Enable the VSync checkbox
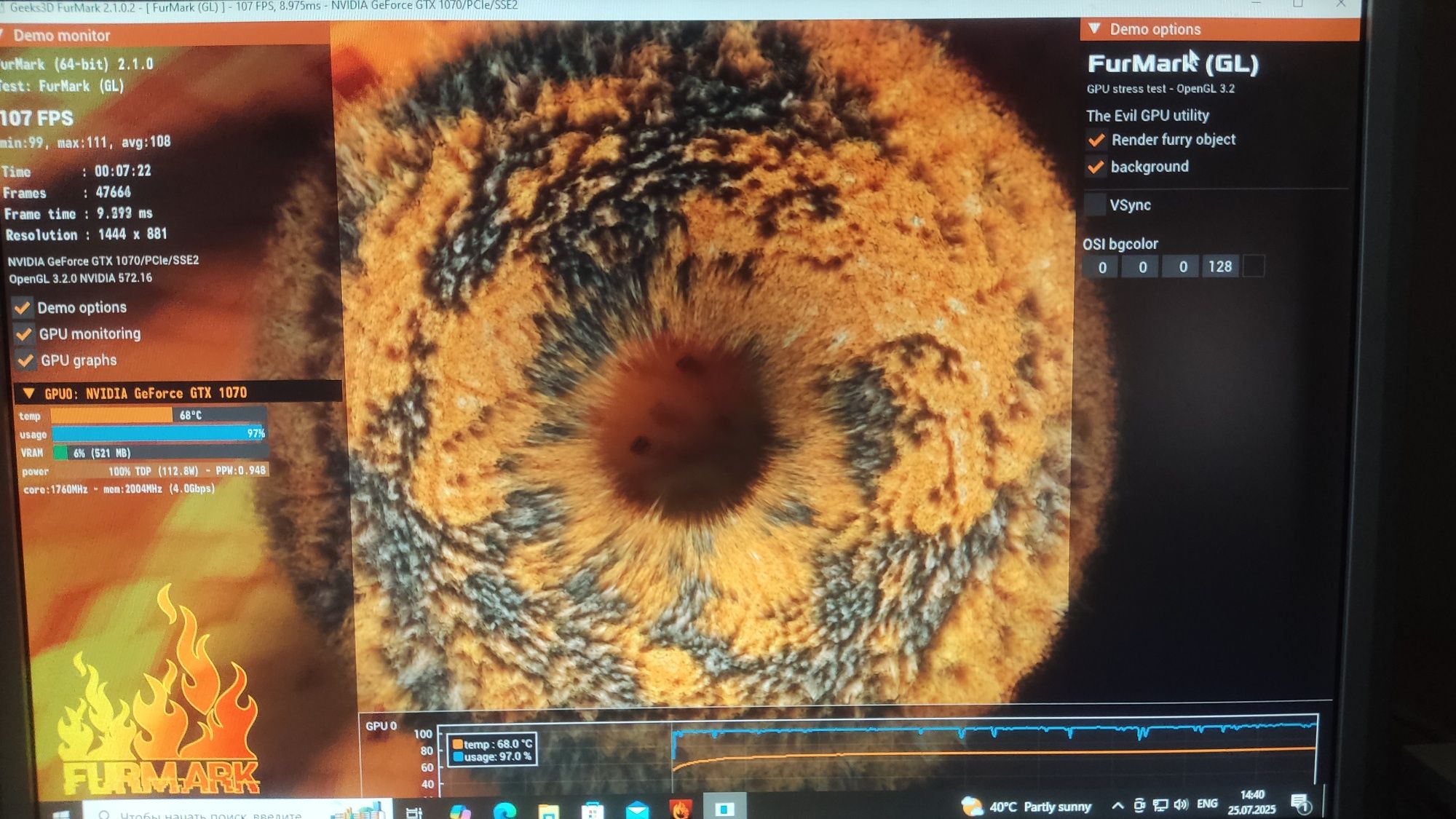 pyautogui.click(x=1095, y=205)
